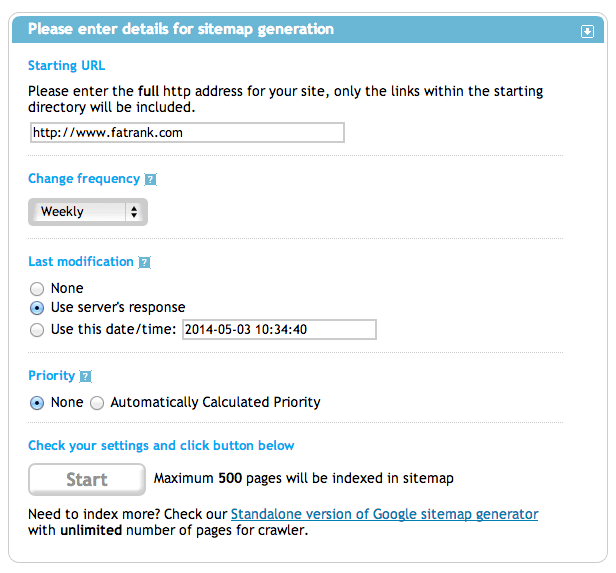616x573 pixels.
Task: Focus the starting URL input field
Action: pos(187,133)
